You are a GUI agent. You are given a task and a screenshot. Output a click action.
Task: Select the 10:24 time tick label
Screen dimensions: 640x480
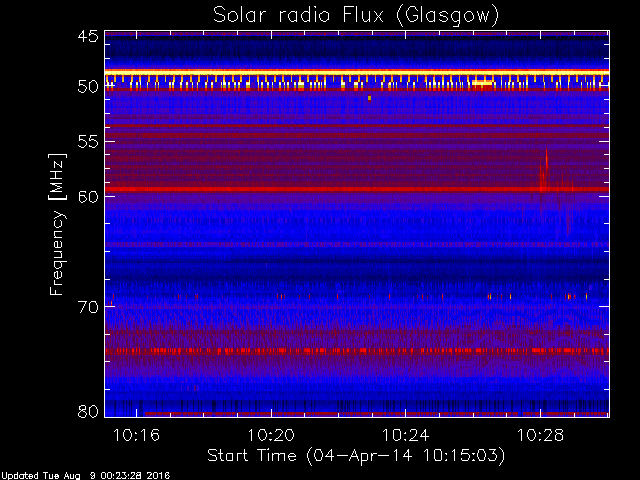(x=406, y=435)
